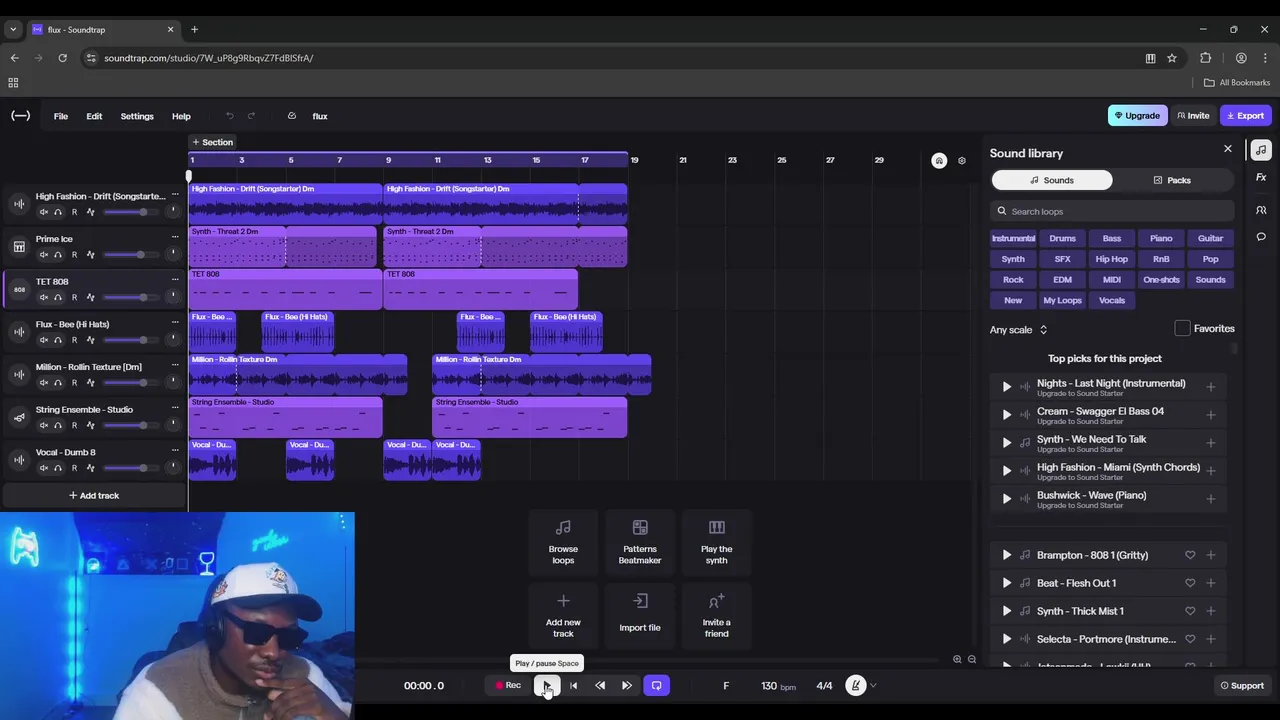Open Patterns Beatmaker card
The height and width of the screenshot is (720, 1280).
click(x=640, y=543)
